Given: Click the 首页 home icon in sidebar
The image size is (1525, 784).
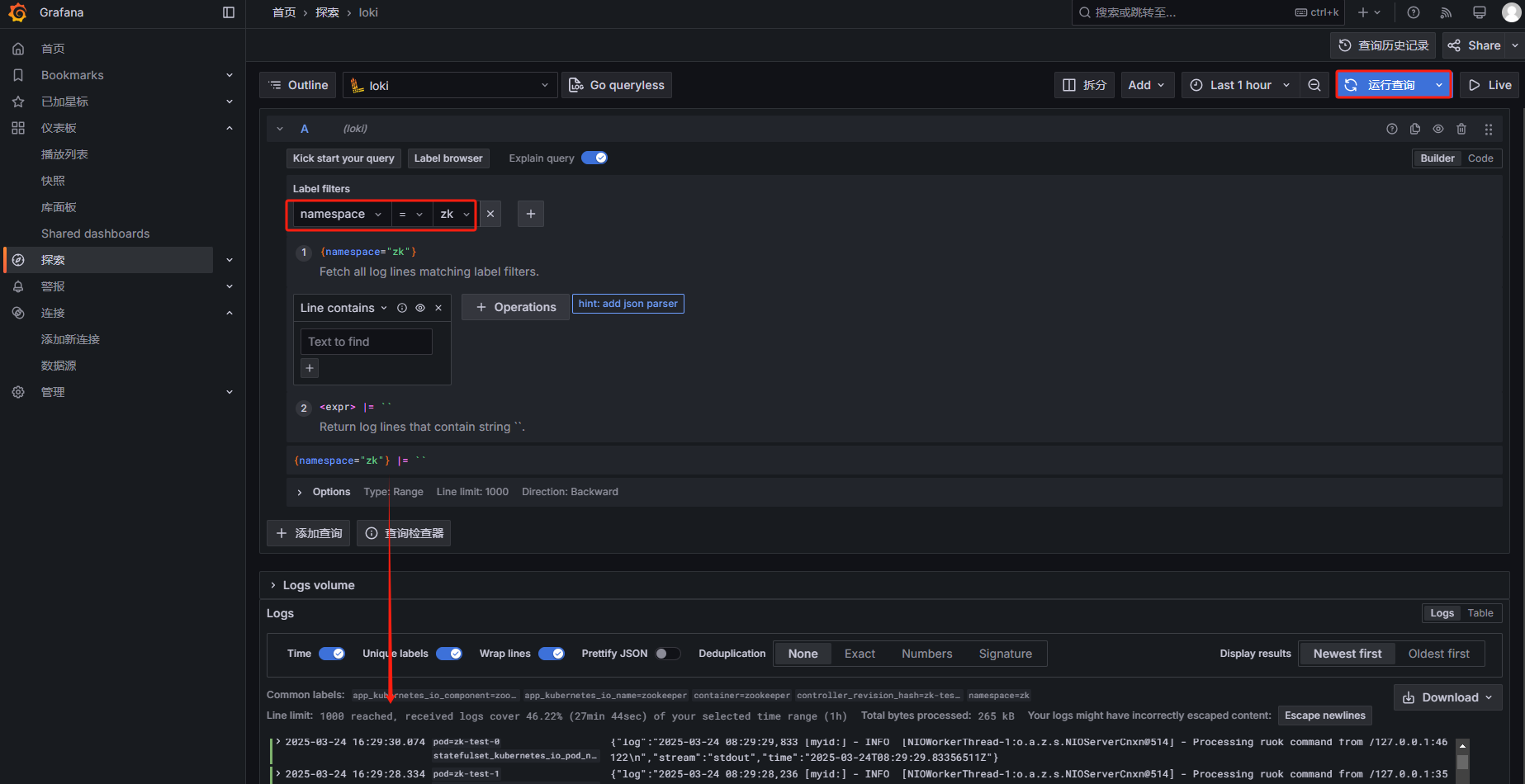Looking at the screenshot, I should [x=18, y=49].
